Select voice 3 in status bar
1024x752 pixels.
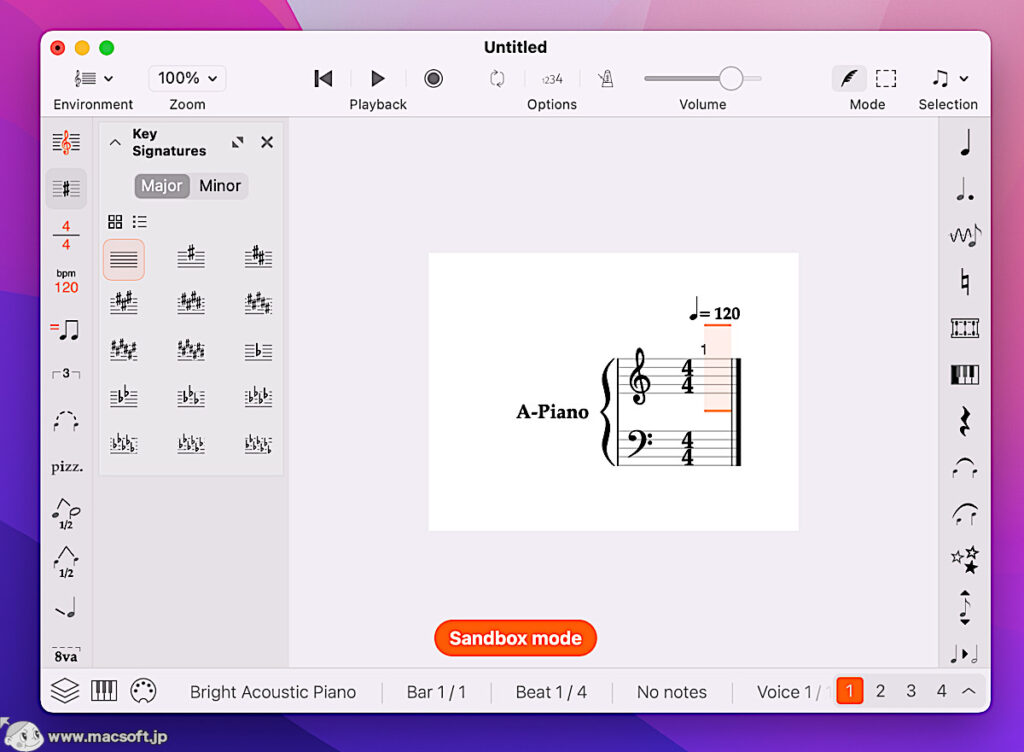(x=911, y=691)
